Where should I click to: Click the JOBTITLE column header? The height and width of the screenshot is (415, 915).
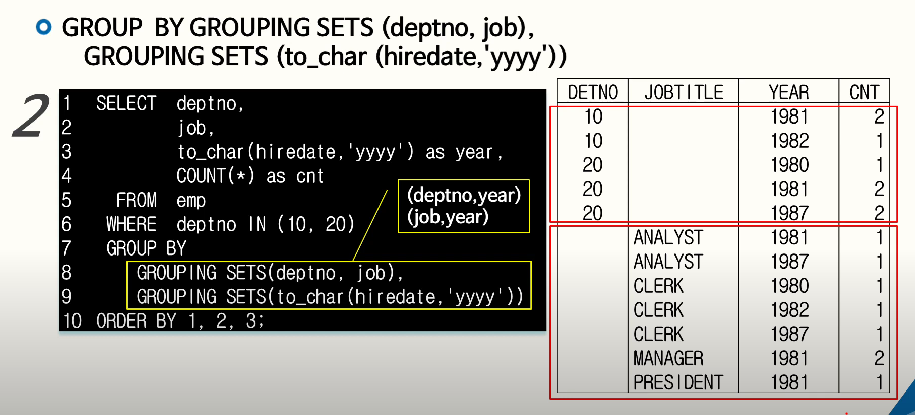(683, 92)
